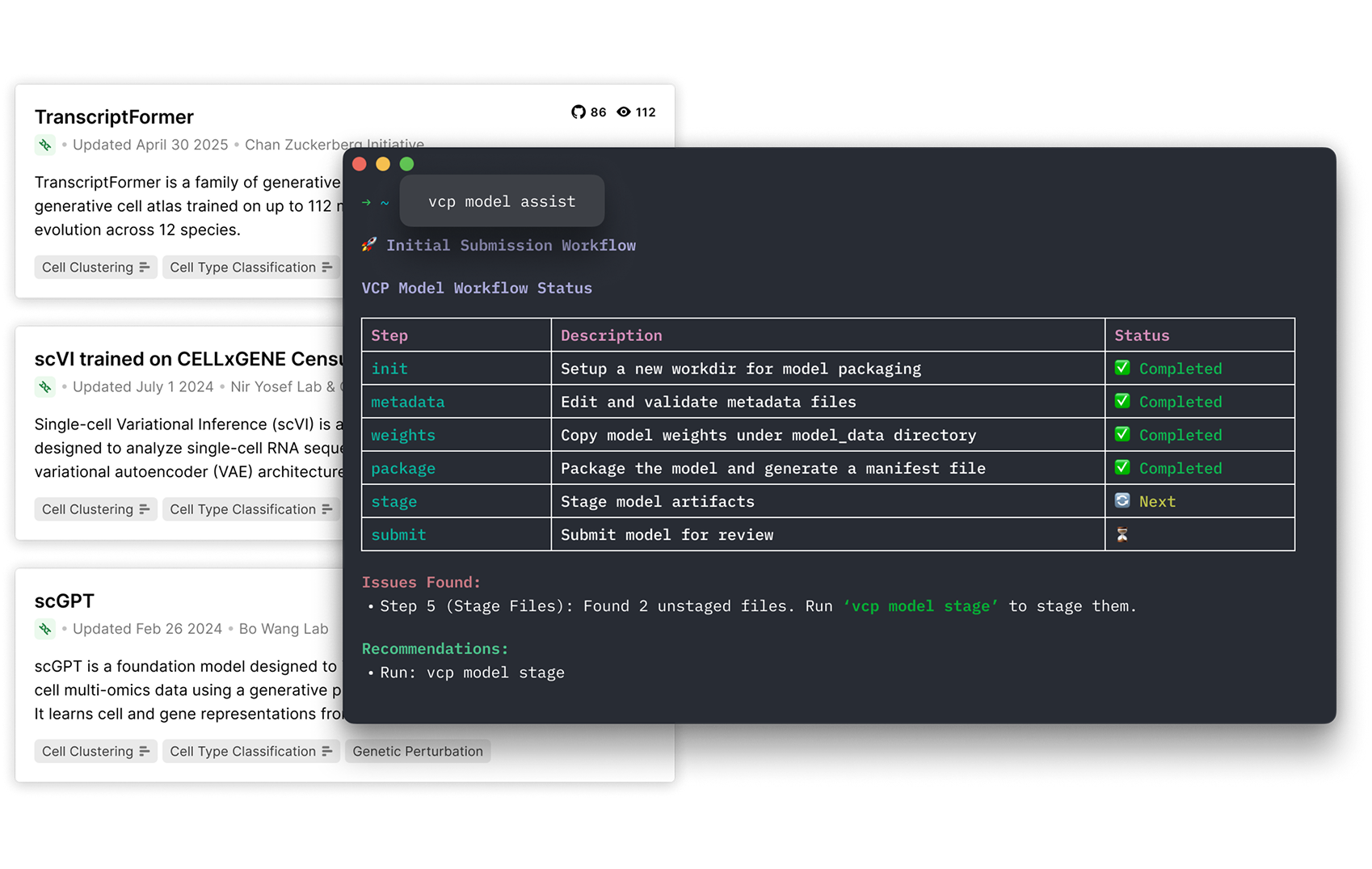1372x869 pixels.
Task: Click the green repository icon on the scGPT card
Action: click(45, 629)
